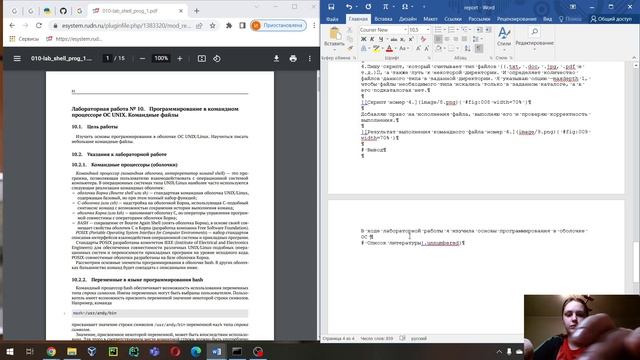Paste clipboard contents using the Вставить icon
This screenshot has height=360, width=640.
[335, 37]
